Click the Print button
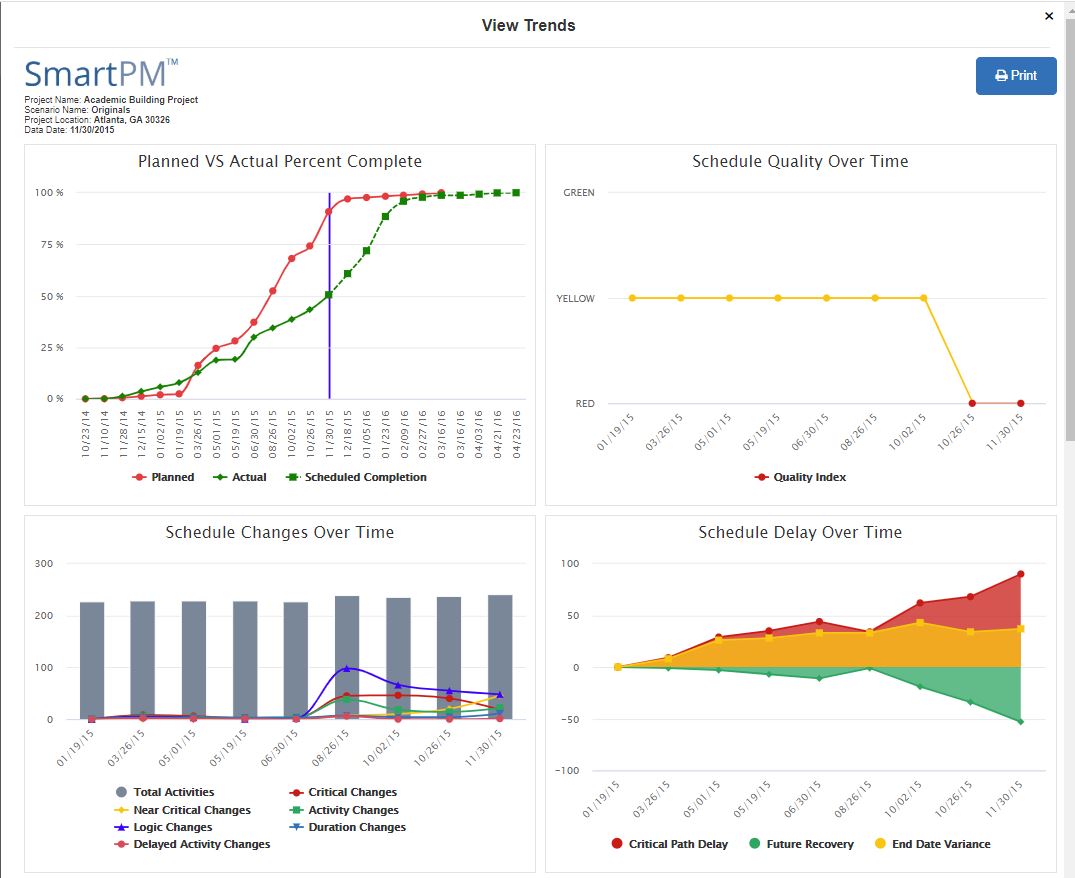 click(1016, 75)
